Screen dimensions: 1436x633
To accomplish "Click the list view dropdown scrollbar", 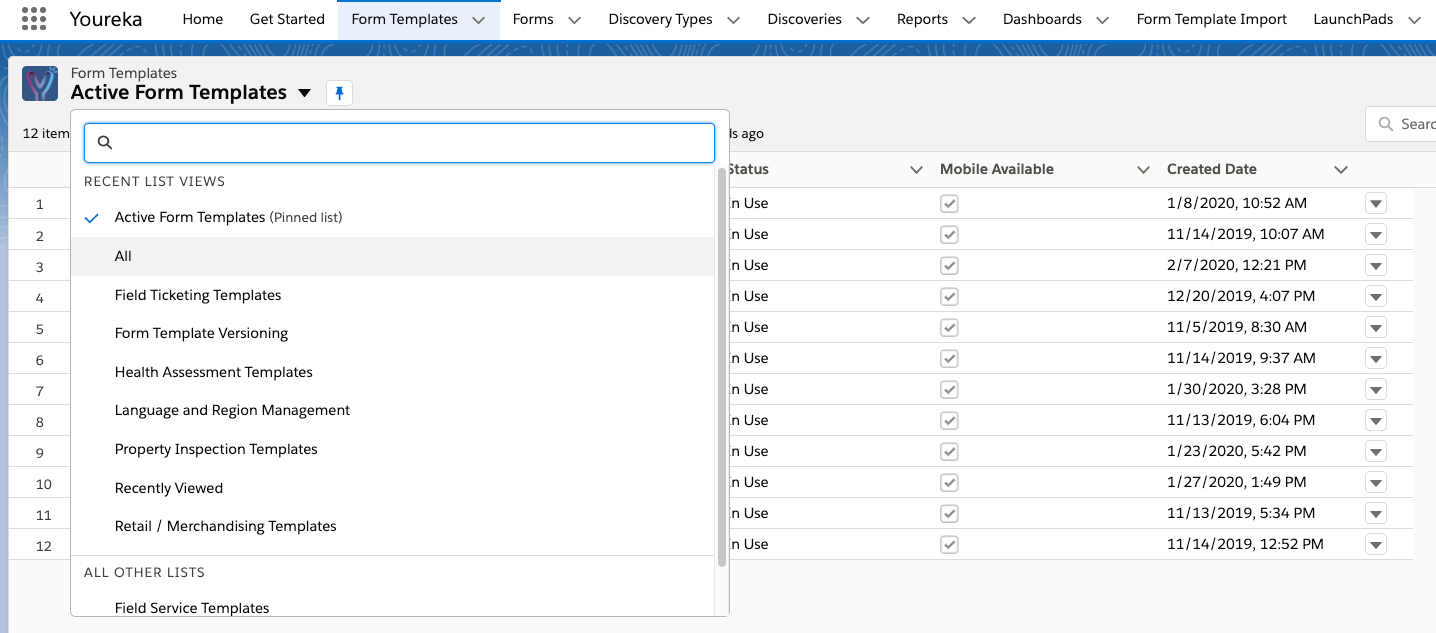I will tap(722, 367).
